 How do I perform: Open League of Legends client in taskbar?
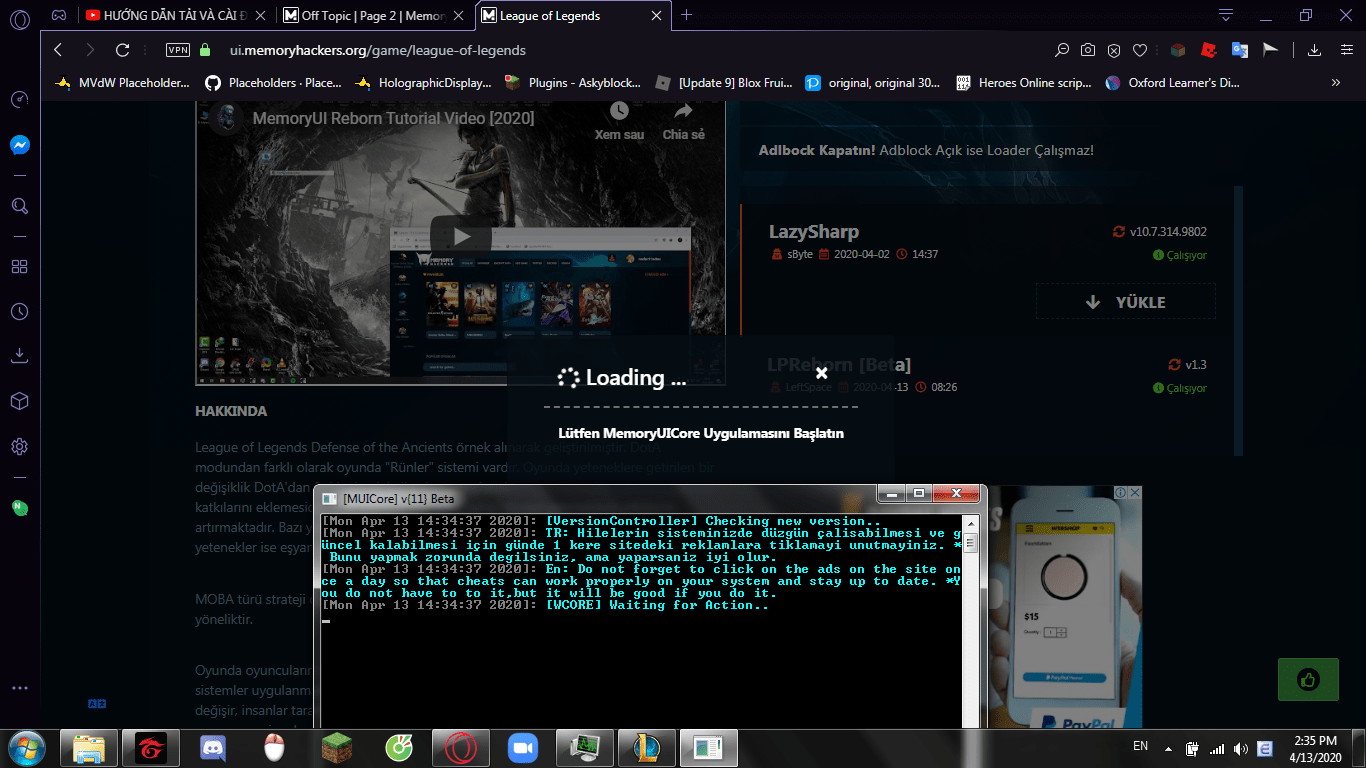coord(646,747)
